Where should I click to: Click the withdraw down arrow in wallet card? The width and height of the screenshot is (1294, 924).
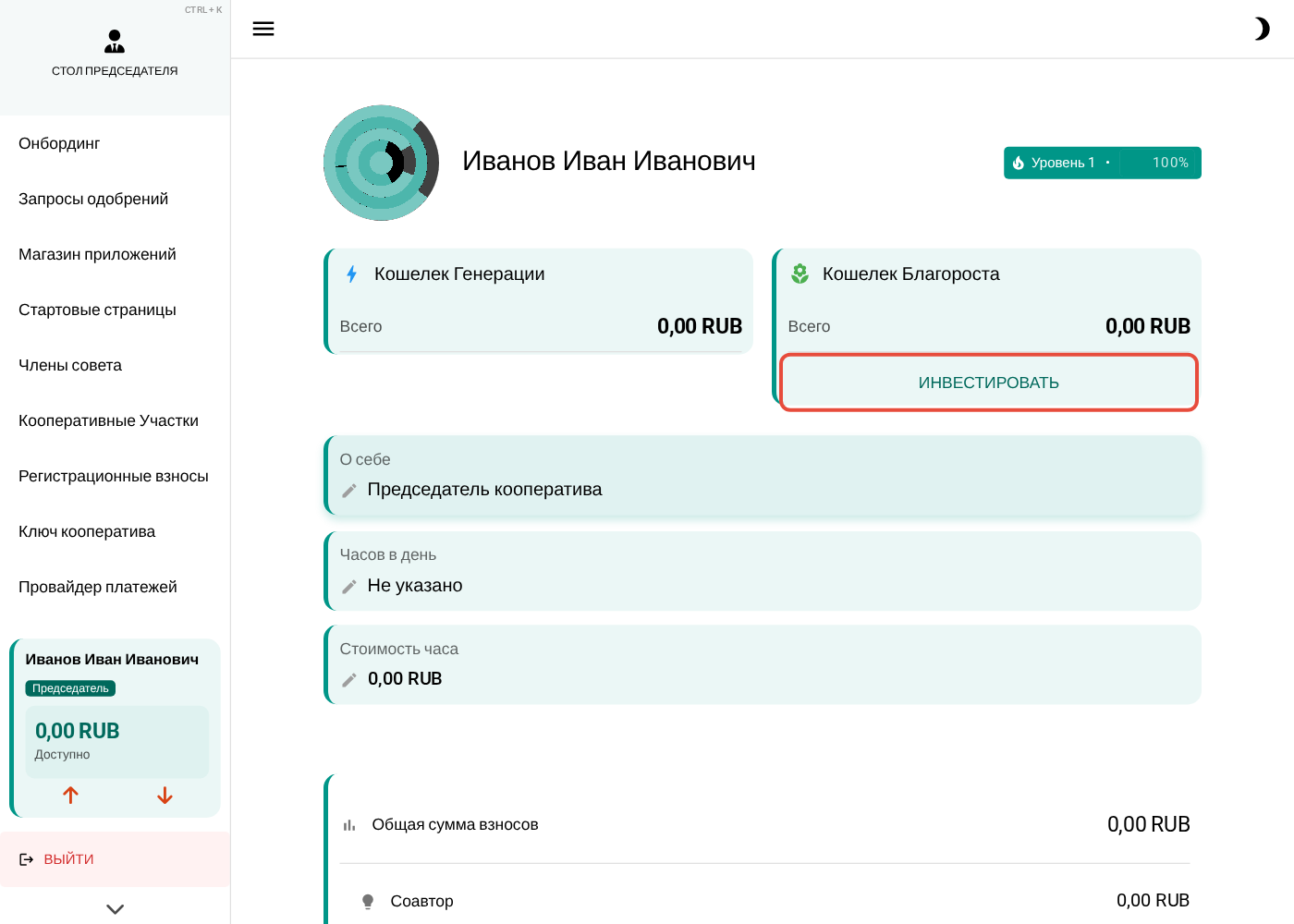point(165,795)
